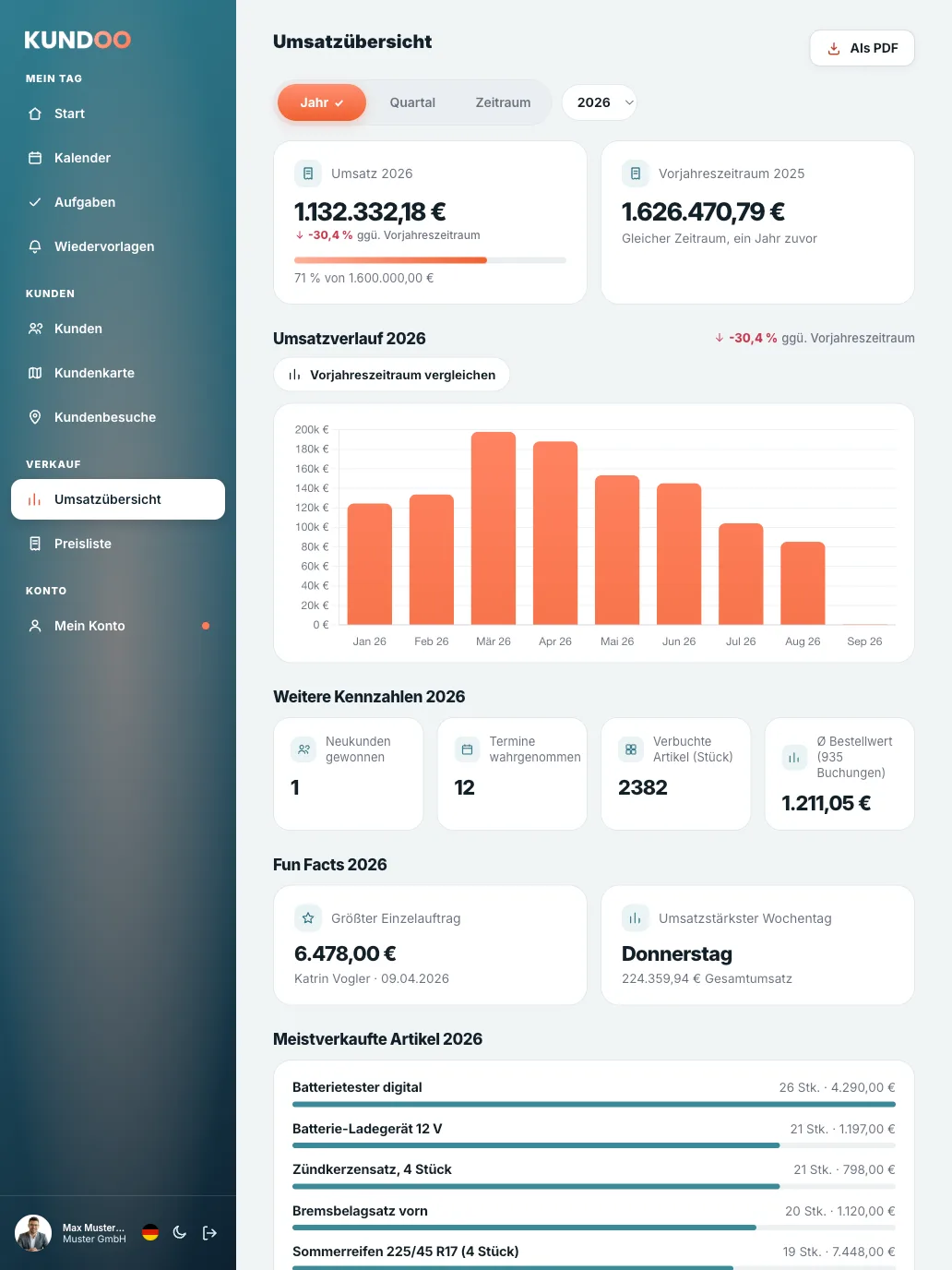Select the Zeitraum period option
The width and height of the screenshot is (952, 1270).
503,102
